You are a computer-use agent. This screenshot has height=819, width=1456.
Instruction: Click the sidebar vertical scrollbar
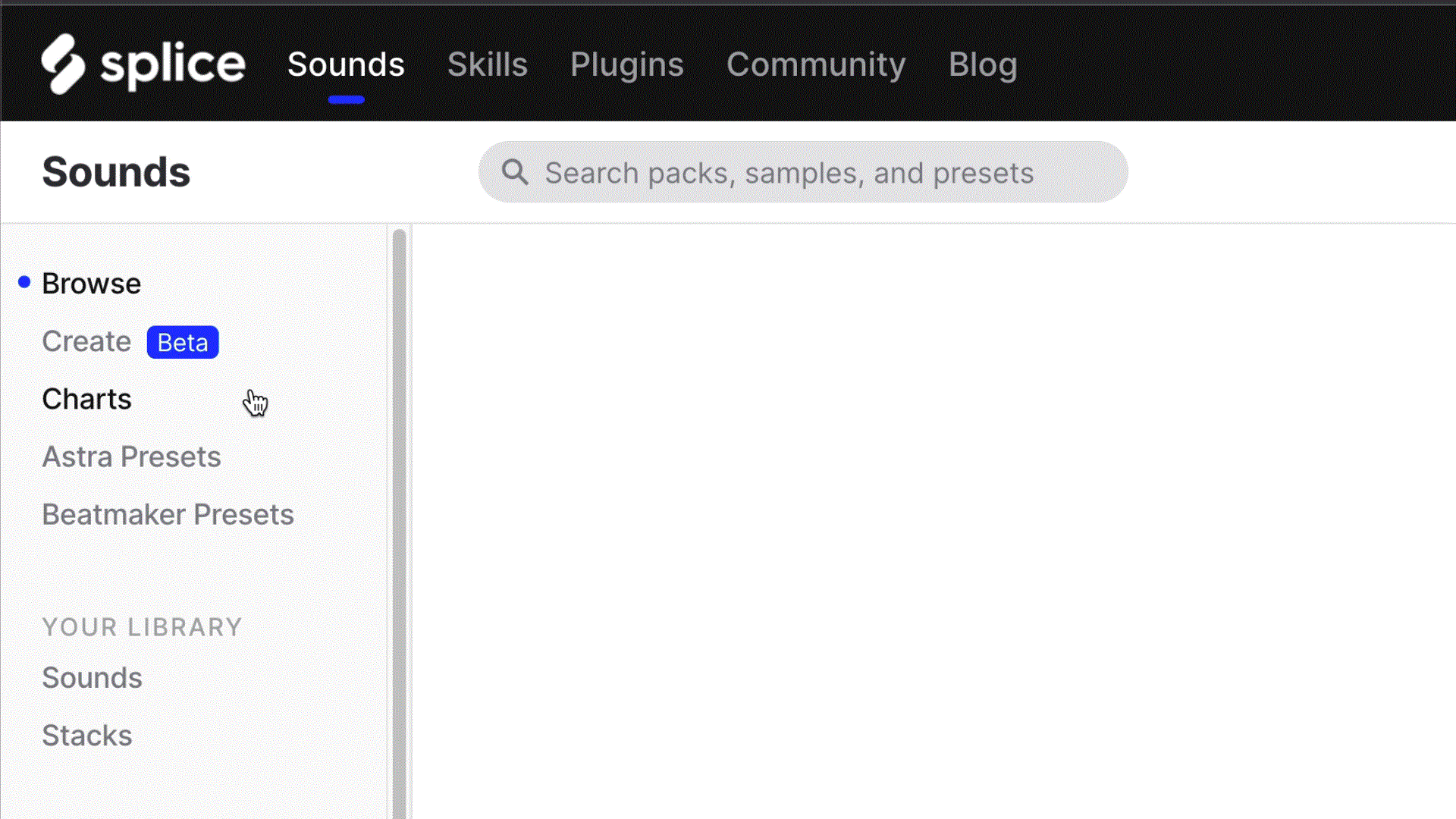coord(399,523)
